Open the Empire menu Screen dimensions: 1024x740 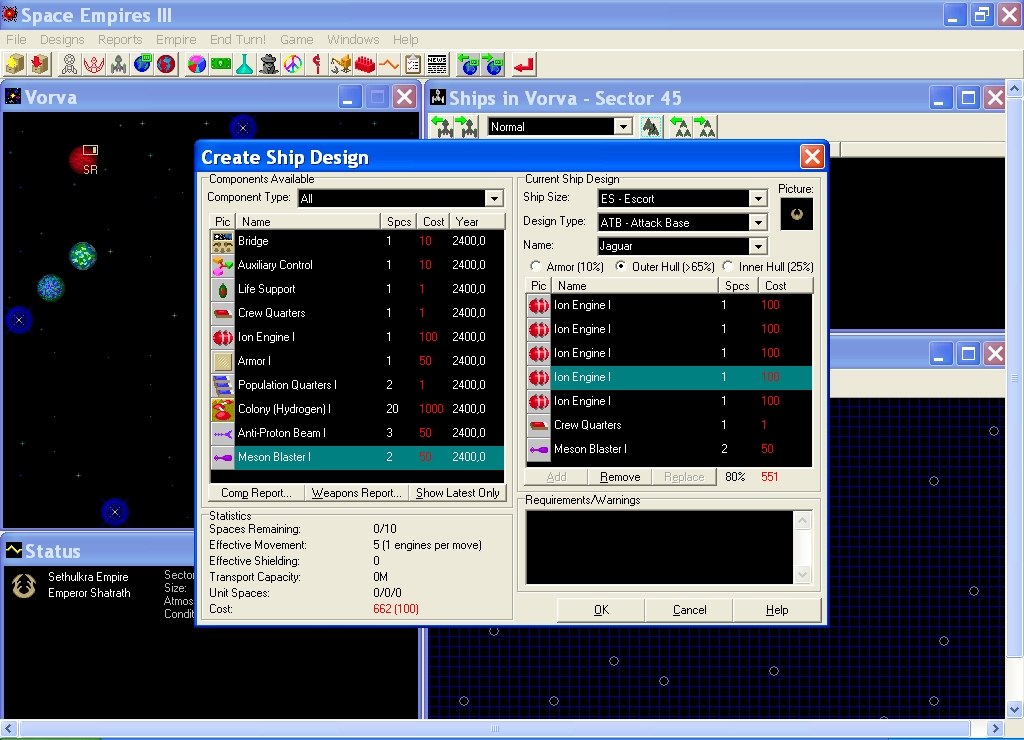click(176, 40)
